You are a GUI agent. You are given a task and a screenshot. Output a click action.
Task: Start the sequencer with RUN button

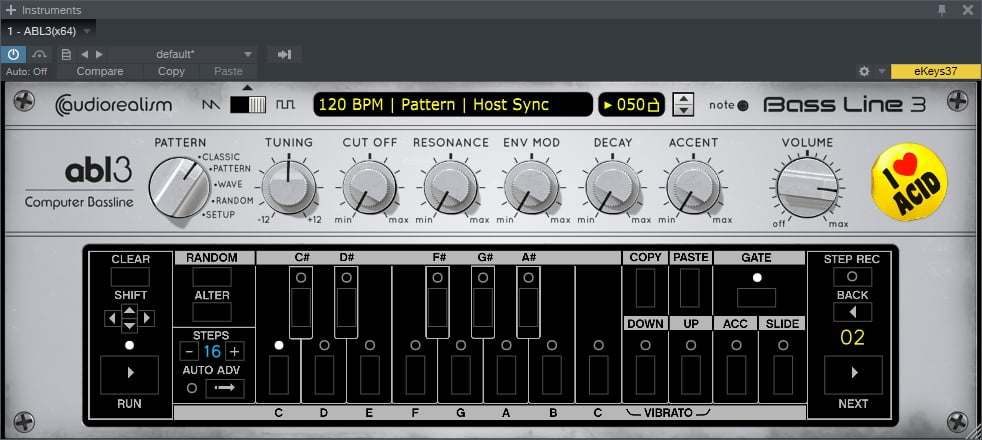130,374
